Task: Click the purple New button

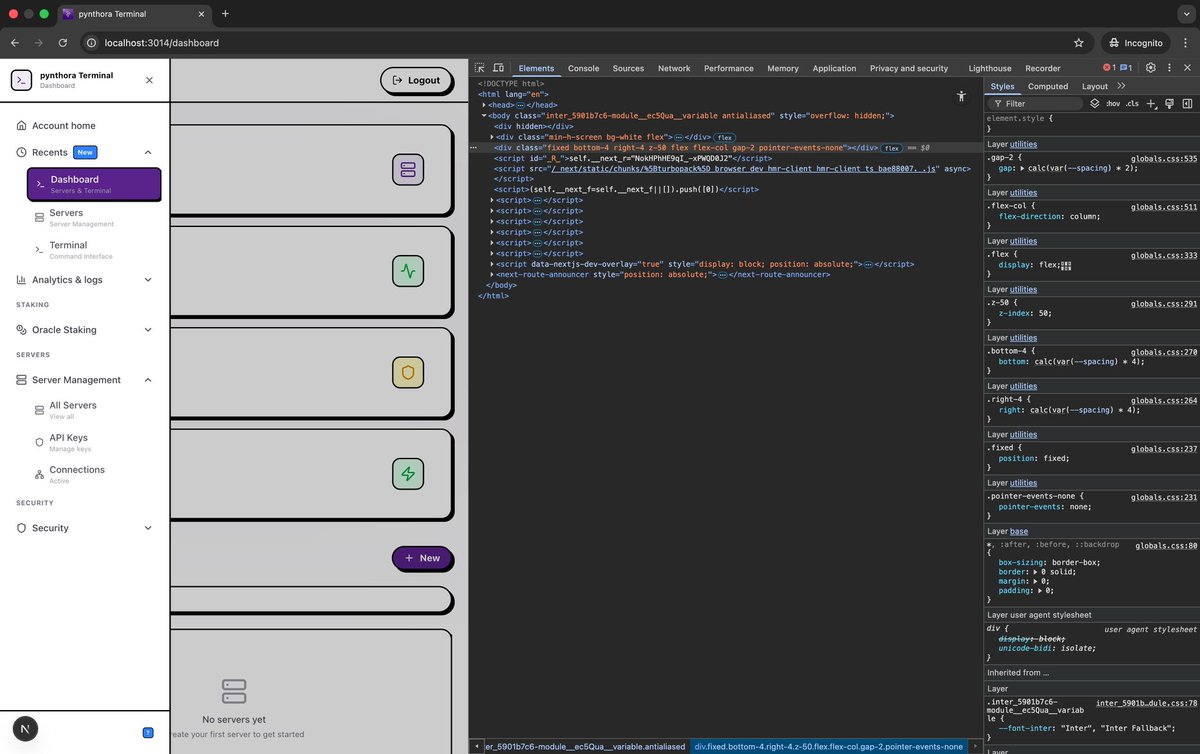Action: coord(422,558)
